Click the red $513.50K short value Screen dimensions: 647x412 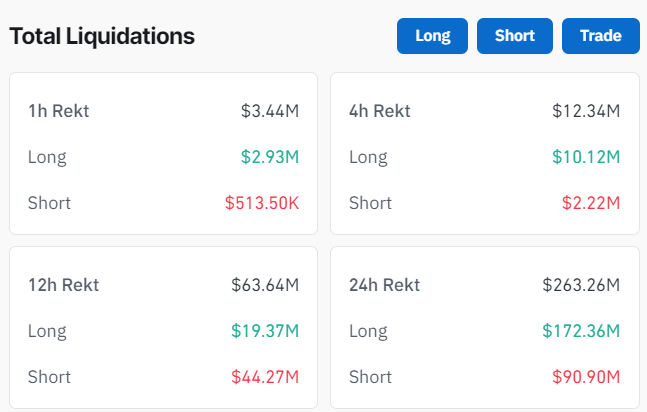click(262, 203)
